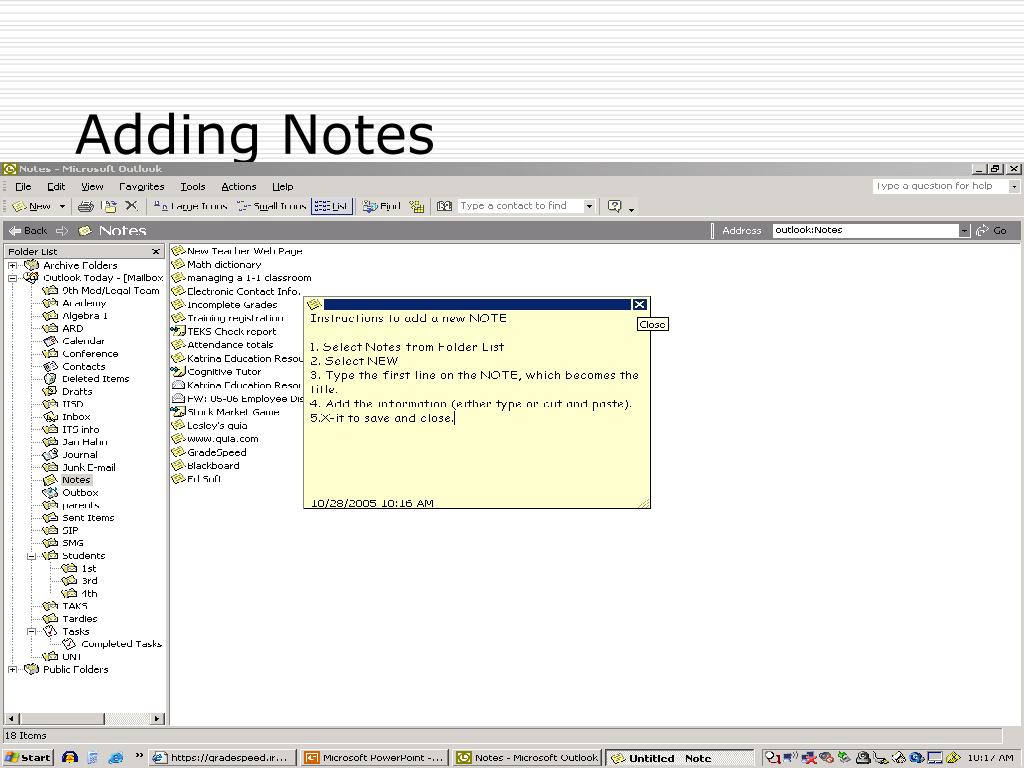Click the Move to Folder icon
Image resolution: width=1024 pixels, height=768 pixels.
pos(110,206)
